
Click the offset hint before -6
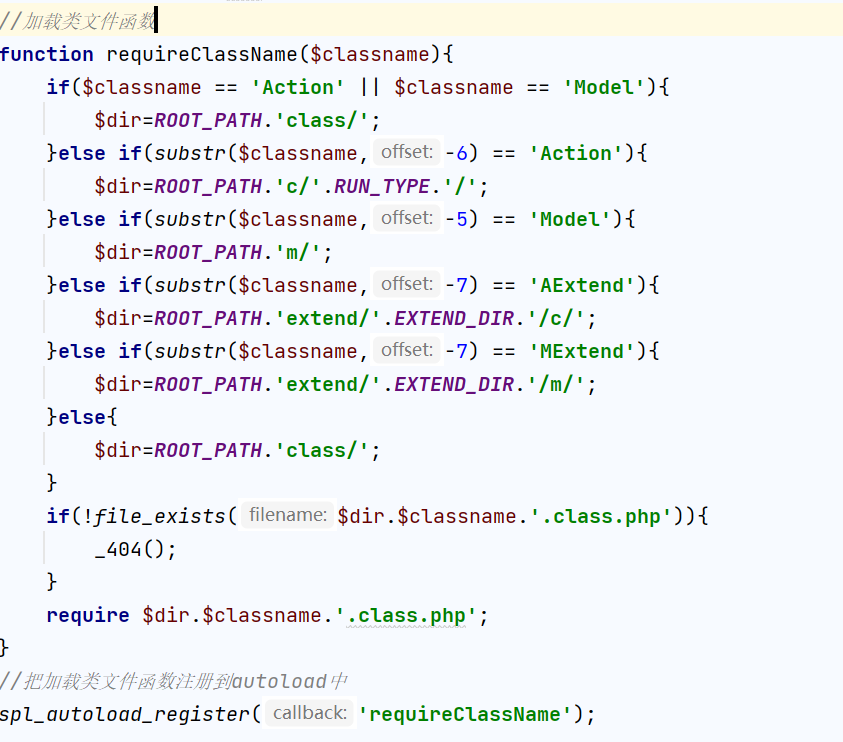click(x=406, y=152)
